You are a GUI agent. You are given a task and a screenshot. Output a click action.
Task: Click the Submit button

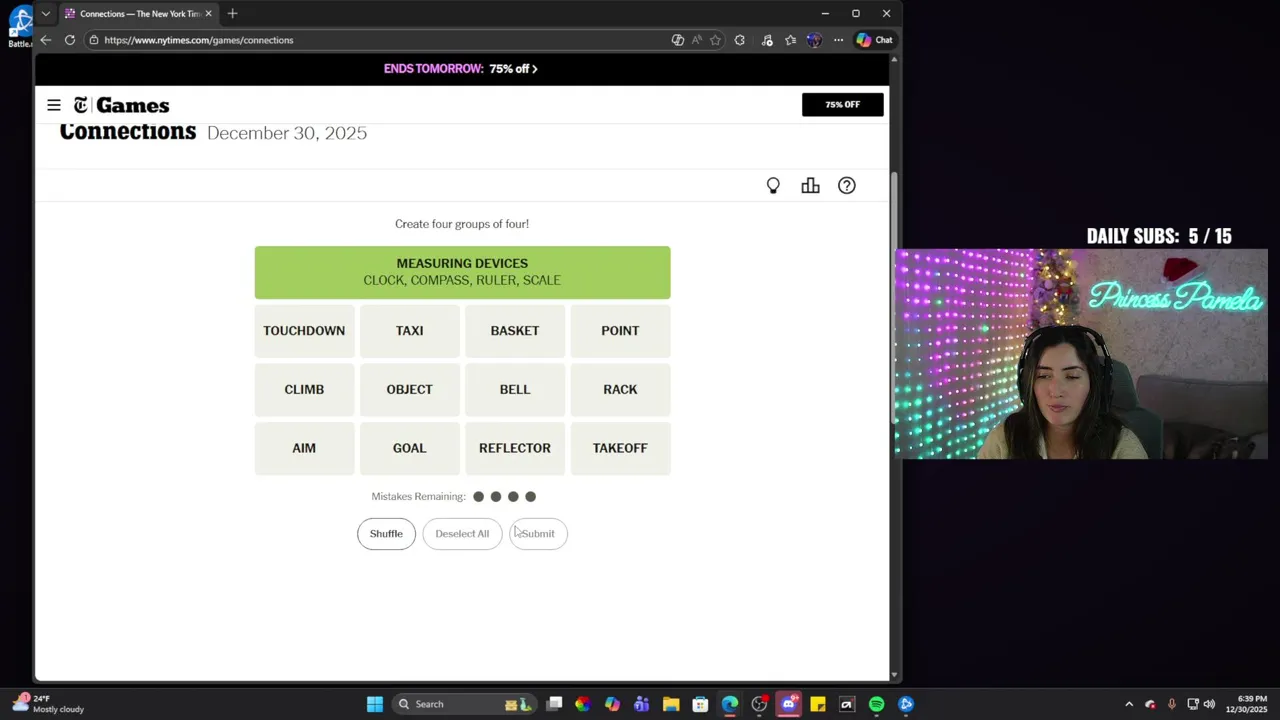(x=538, y=534)
